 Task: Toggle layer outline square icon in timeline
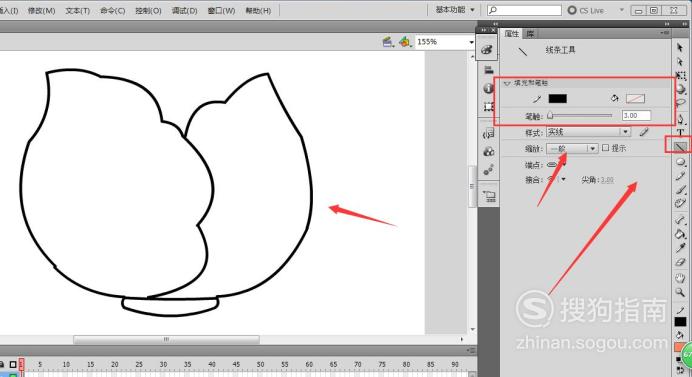point(13,364)
